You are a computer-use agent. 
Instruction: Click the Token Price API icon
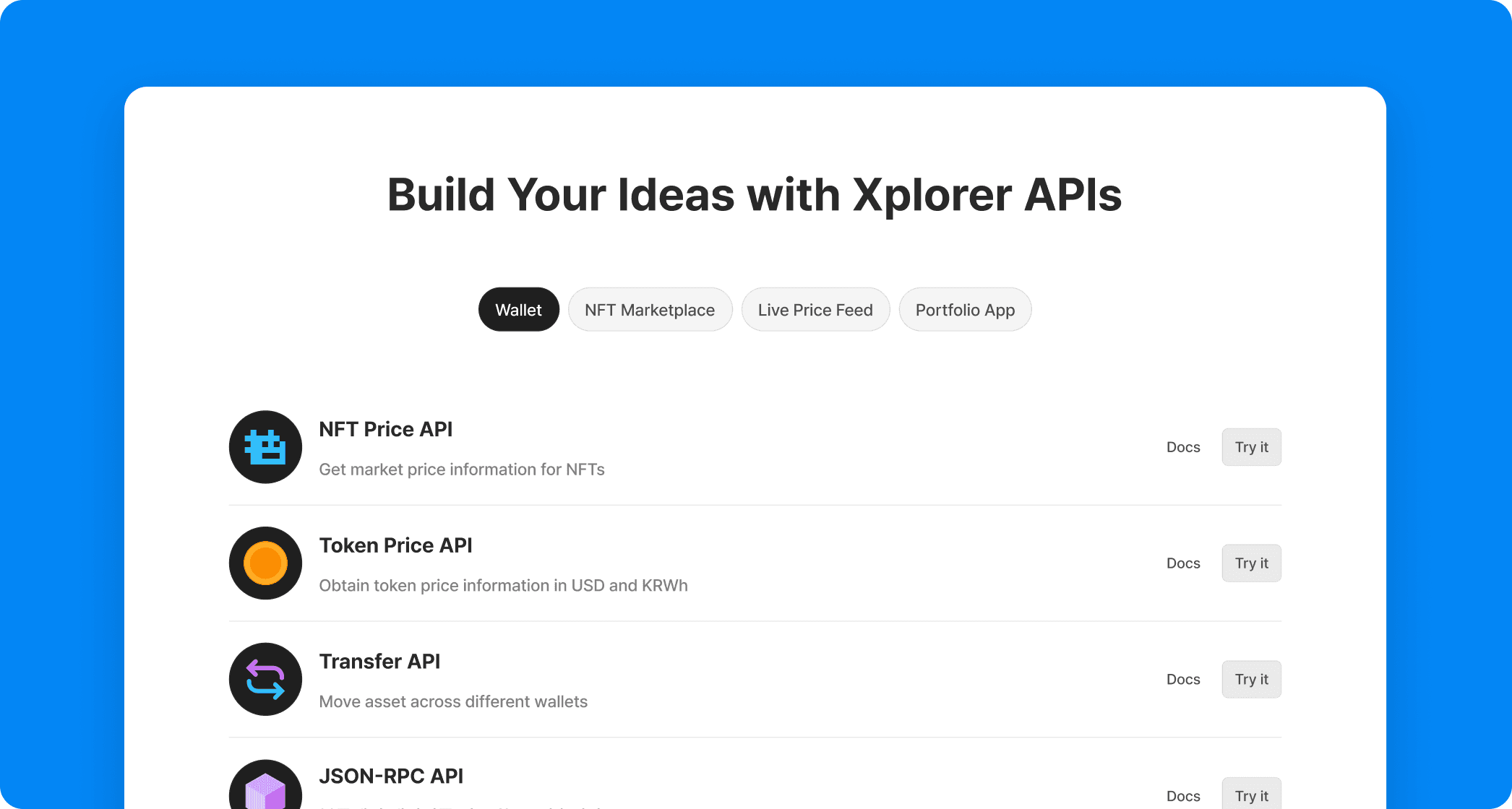(x=264, y=563)
